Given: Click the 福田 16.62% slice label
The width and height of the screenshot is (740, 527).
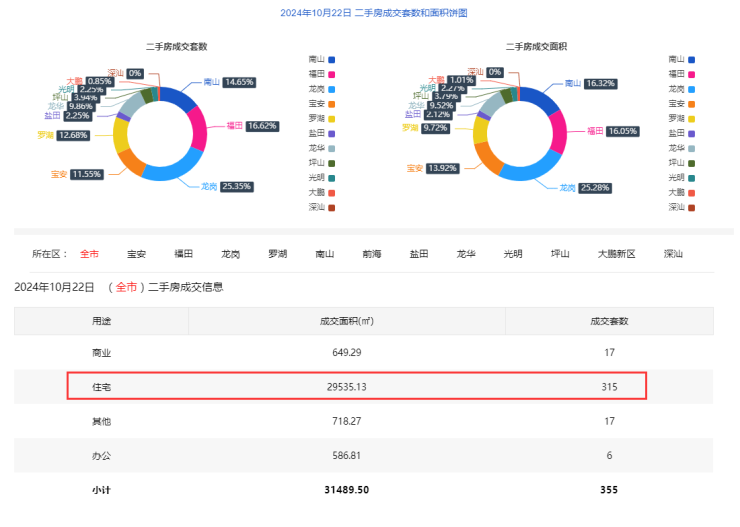Looking at the screenshot, I should [253, 126].
